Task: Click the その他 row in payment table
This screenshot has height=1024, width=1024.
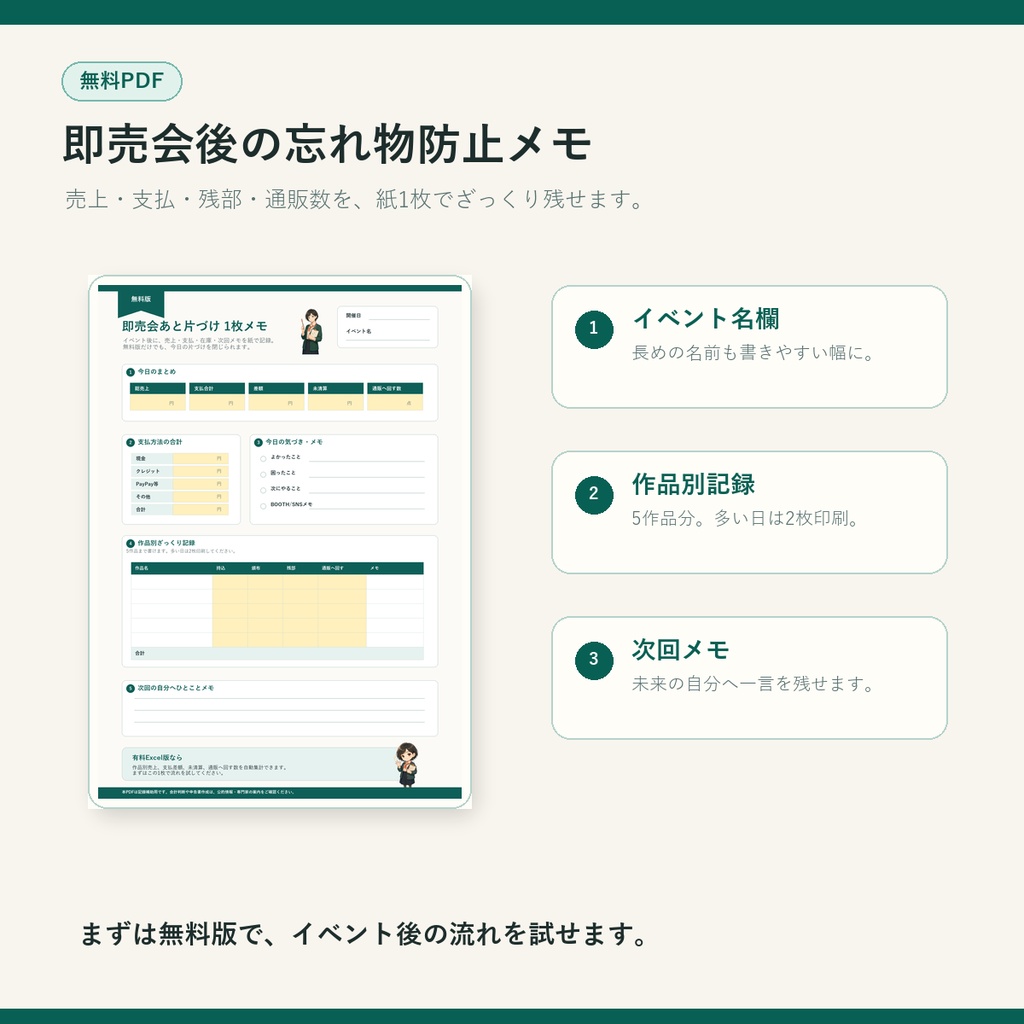Action: (x=180, y=496)
